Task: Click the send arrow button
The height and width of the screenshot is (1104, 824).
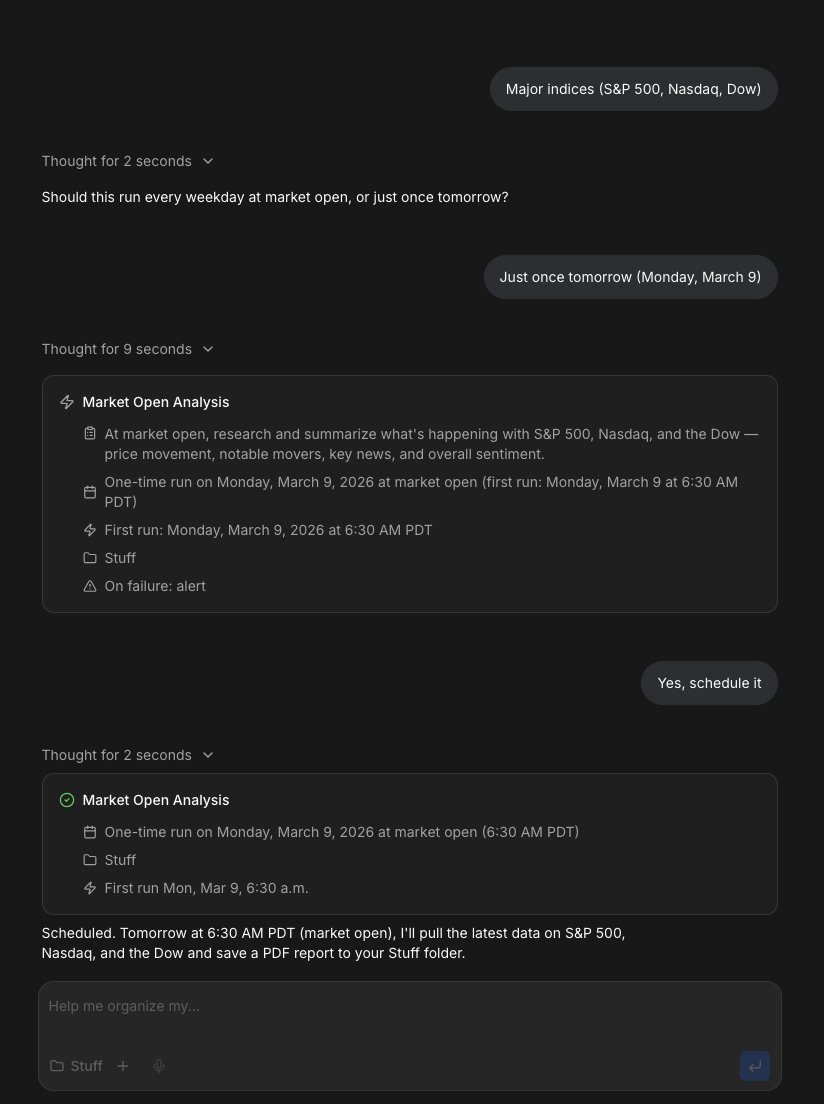Action: tap(754, 1066)
